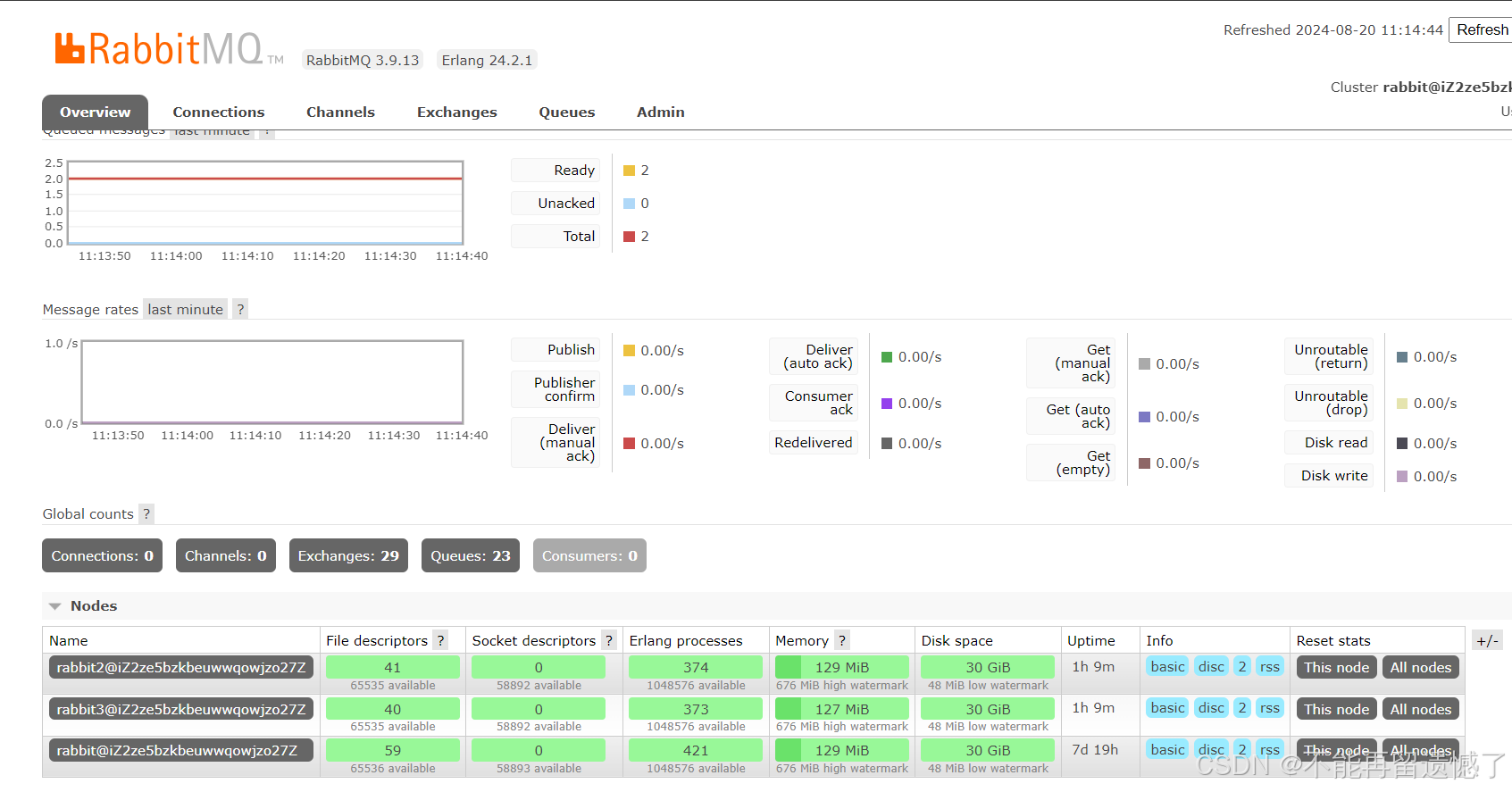
Task: Toggle the Disk read rate label
Action: [1329, 442]
